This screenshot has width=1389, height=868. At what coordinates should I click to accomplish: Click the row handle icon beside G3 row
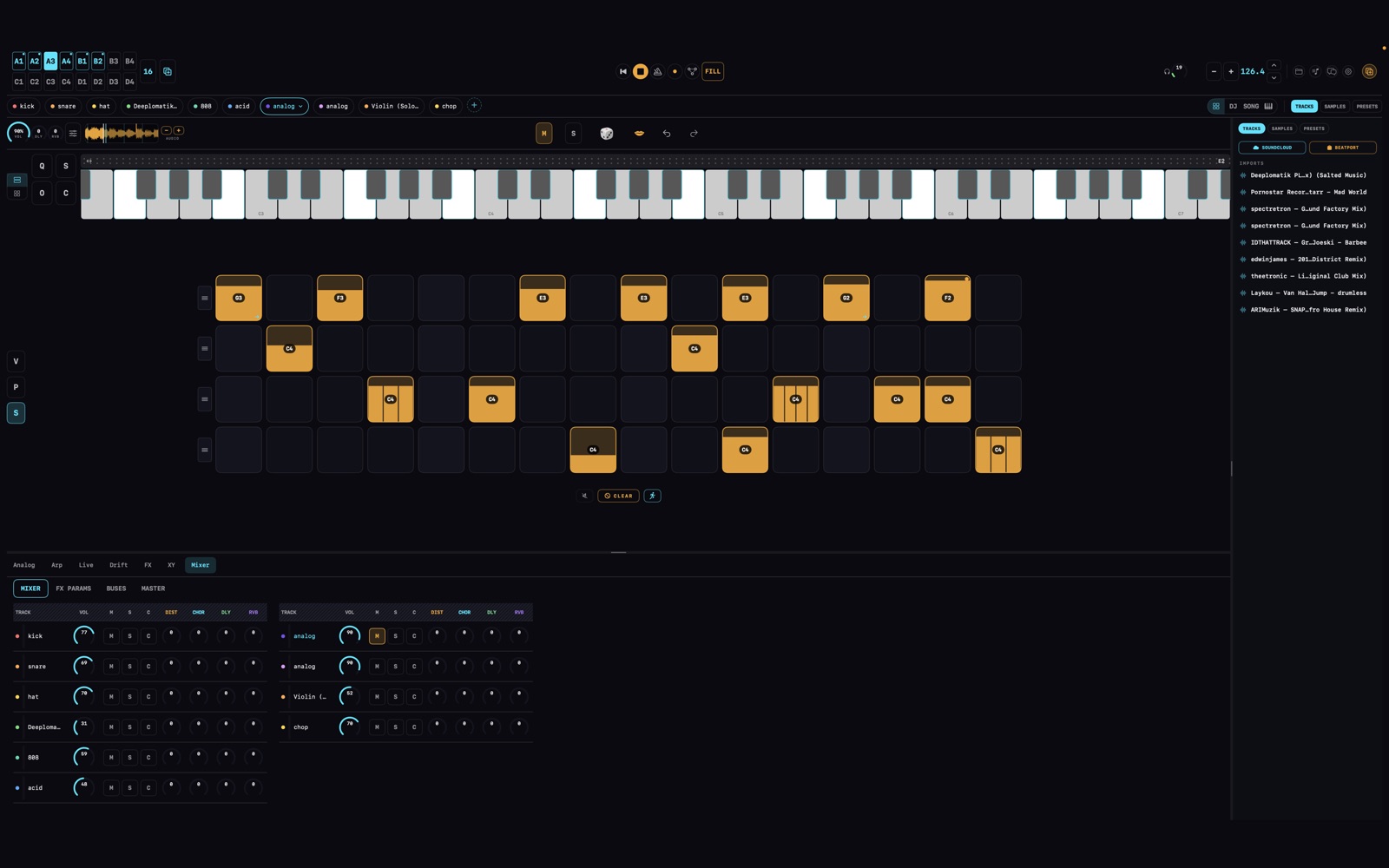pyautogui.click(x=205, y=299)
